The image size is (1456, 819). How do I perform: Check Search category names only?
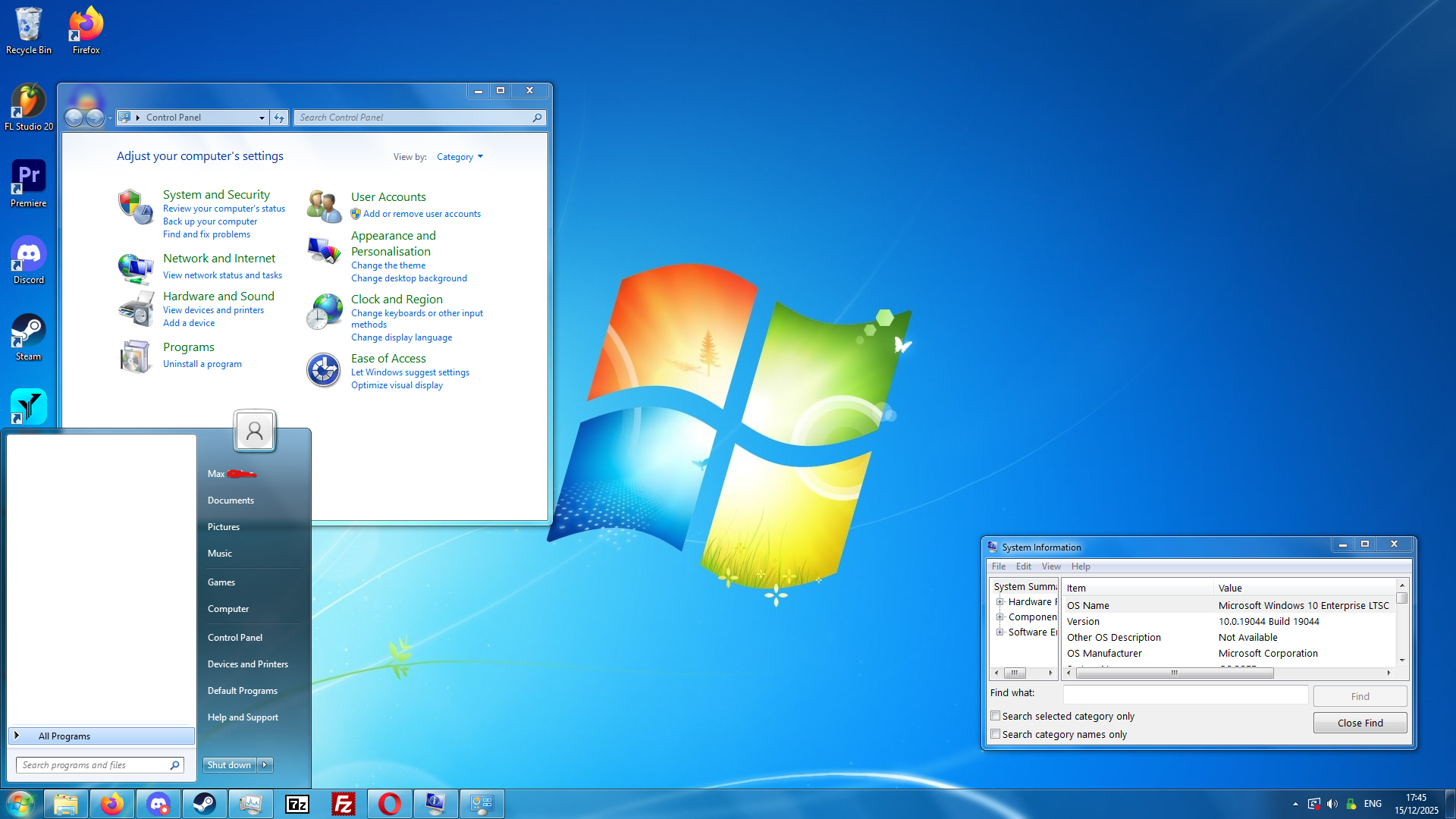[x=996, y=734]
